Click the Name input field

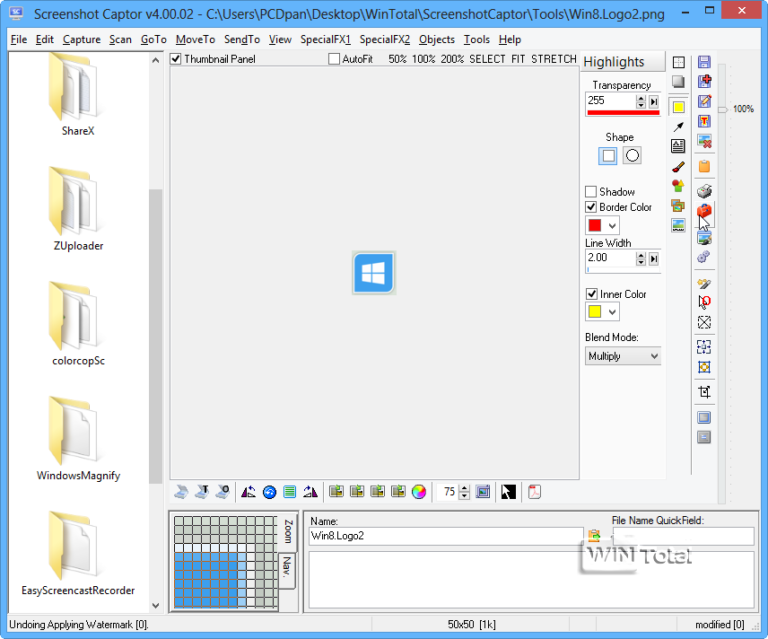pyautogui.click(x=446, y=536)
